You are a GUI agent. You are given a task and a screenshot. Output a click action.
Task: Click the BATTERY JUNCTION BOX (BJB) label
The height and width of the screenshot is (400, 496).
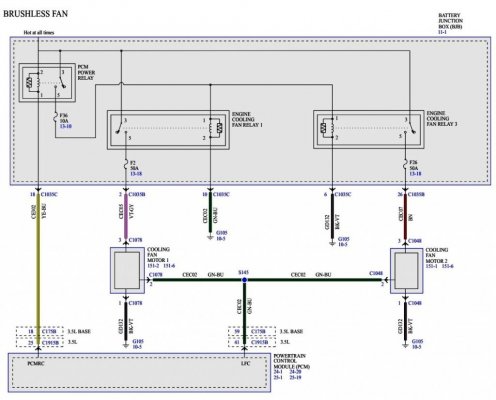tap(450, 21)
